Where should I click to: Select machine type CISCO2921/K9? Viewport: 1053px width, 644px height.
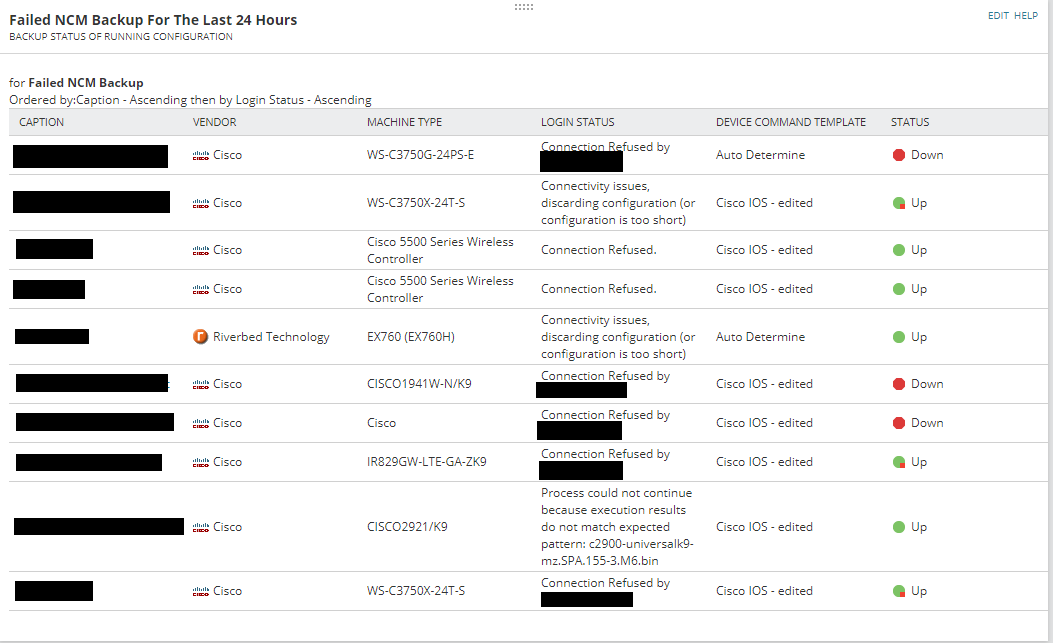[x=407, y=527]
